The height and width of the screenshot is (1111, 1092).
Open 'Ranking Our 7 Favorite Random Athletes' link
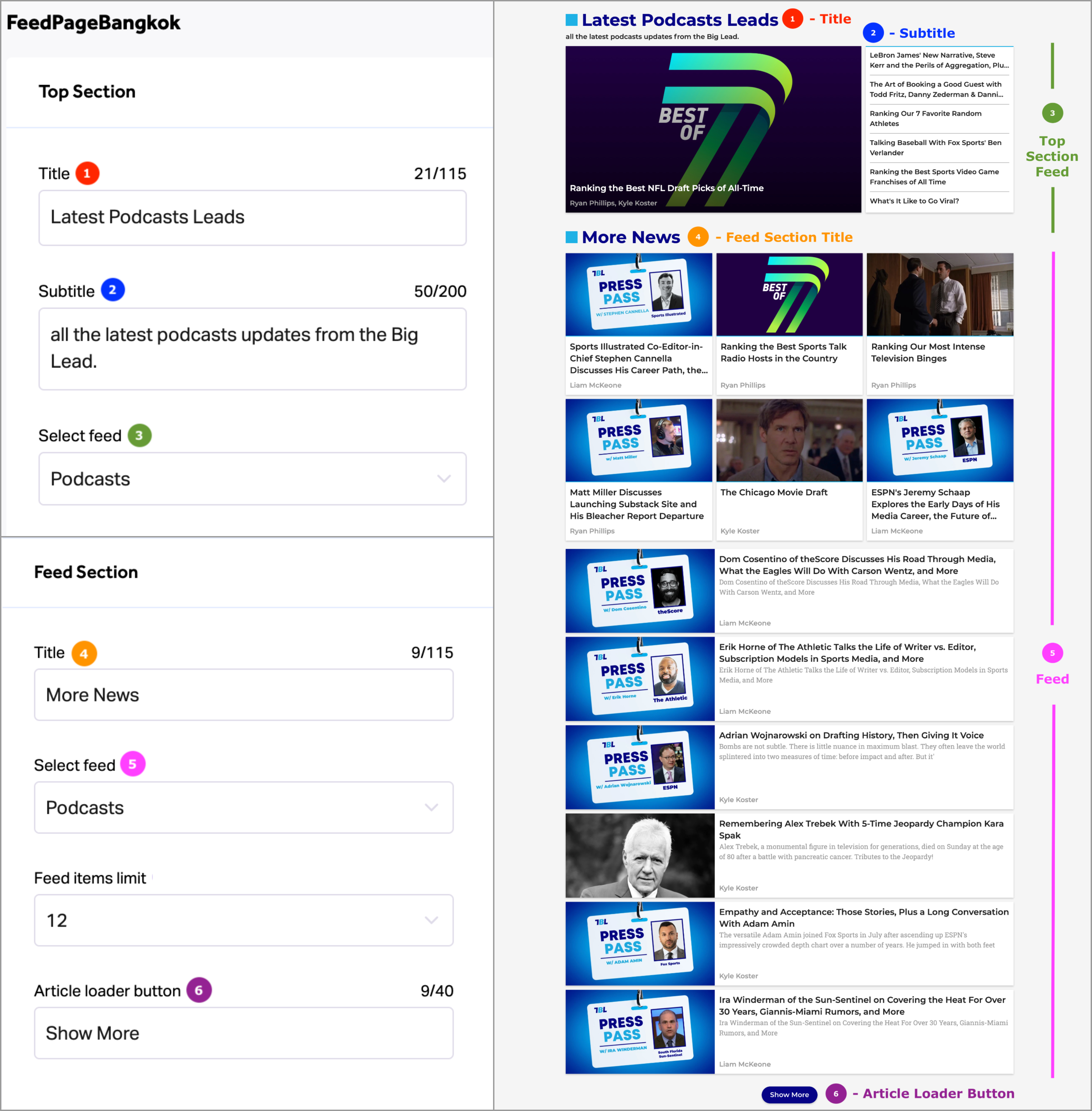(x=925, y=119)
